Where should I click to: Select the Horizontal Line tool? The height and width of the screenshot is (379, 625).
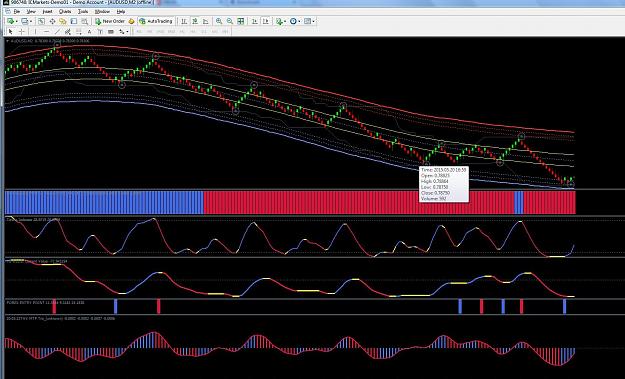(x=47, y=31)
